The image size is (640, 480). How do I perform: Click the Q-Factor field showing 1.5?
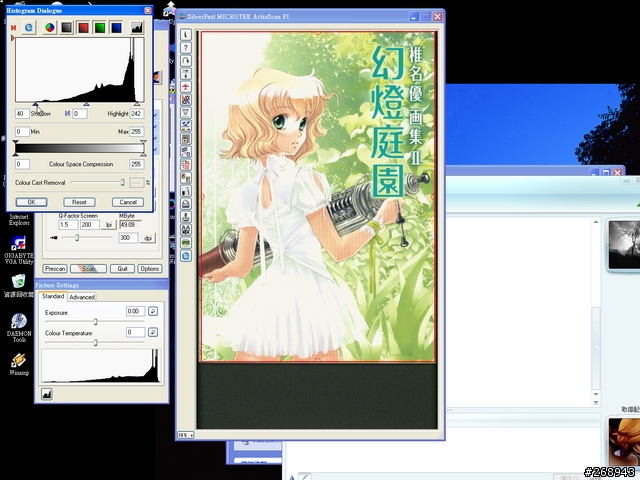click(68, 224)
